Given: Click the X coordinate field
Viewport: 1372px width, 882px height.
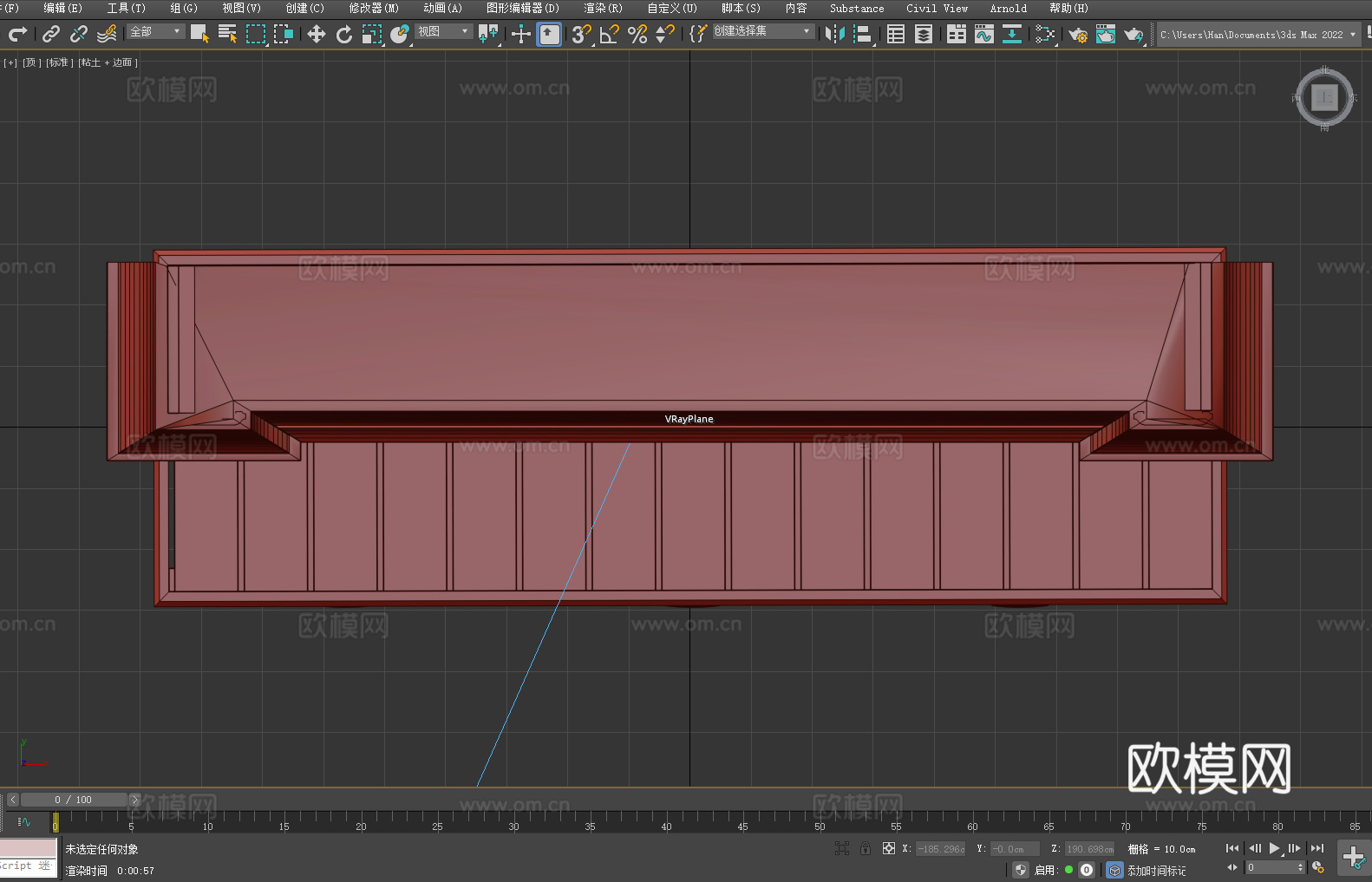Looking at the screenshot, I should coord(941,849).
